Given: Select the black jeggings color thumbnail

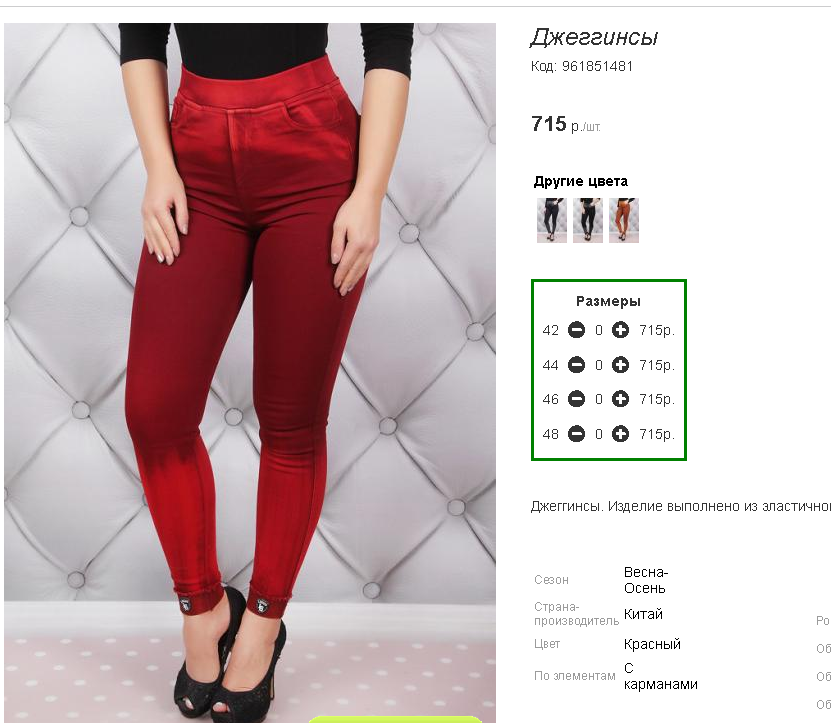Looking at the screenshot, I should pyautogui.click(x=588, y=221).
